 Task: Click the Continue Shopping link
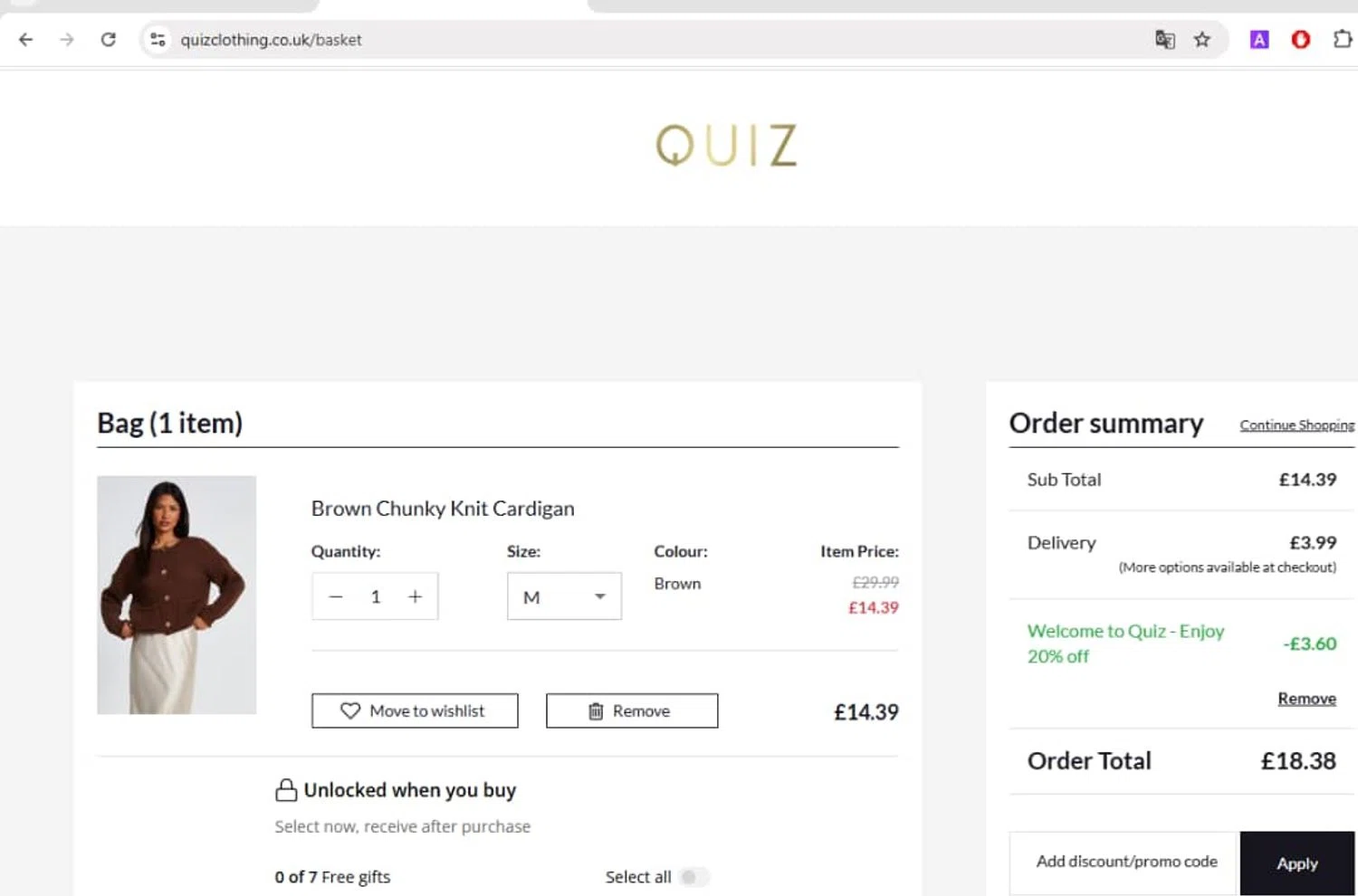click(x=1296, y=425)
